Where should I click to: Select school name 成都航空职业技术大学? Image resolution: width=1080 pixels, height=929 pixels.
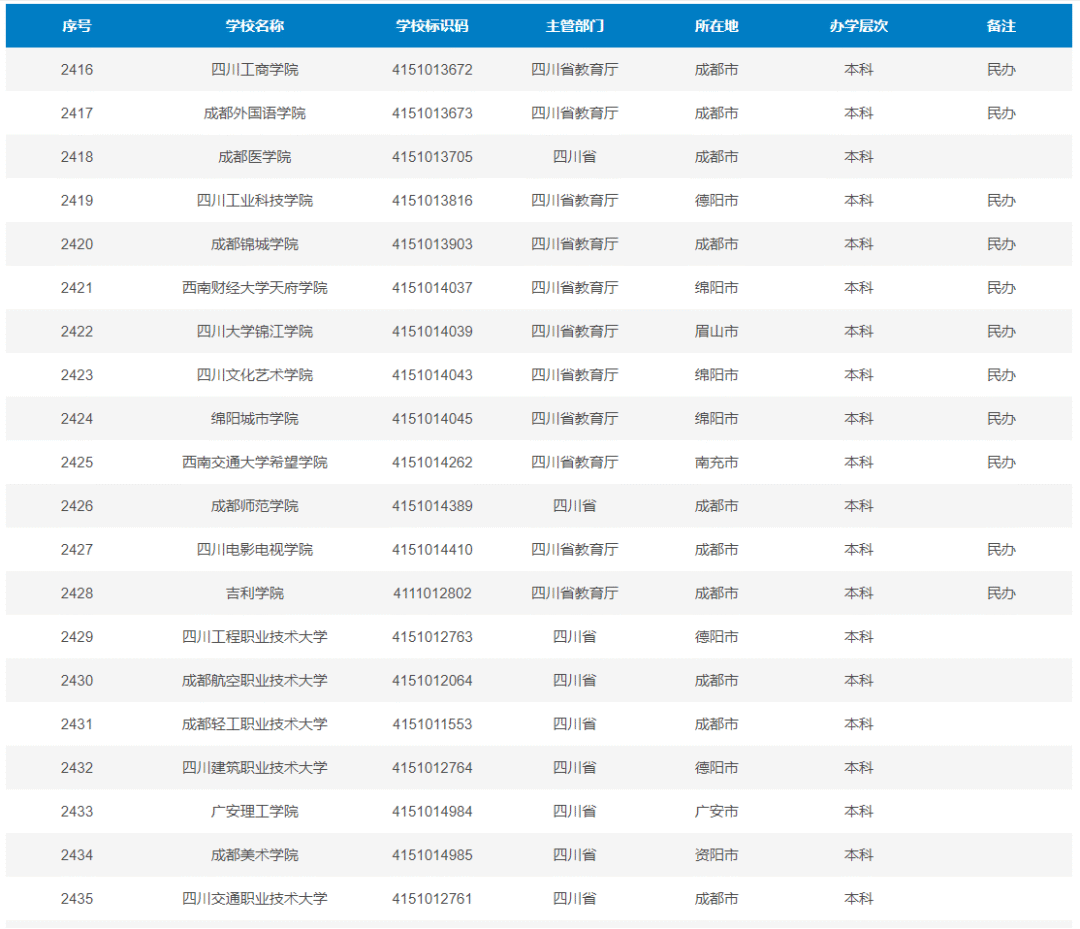point(255,680)
